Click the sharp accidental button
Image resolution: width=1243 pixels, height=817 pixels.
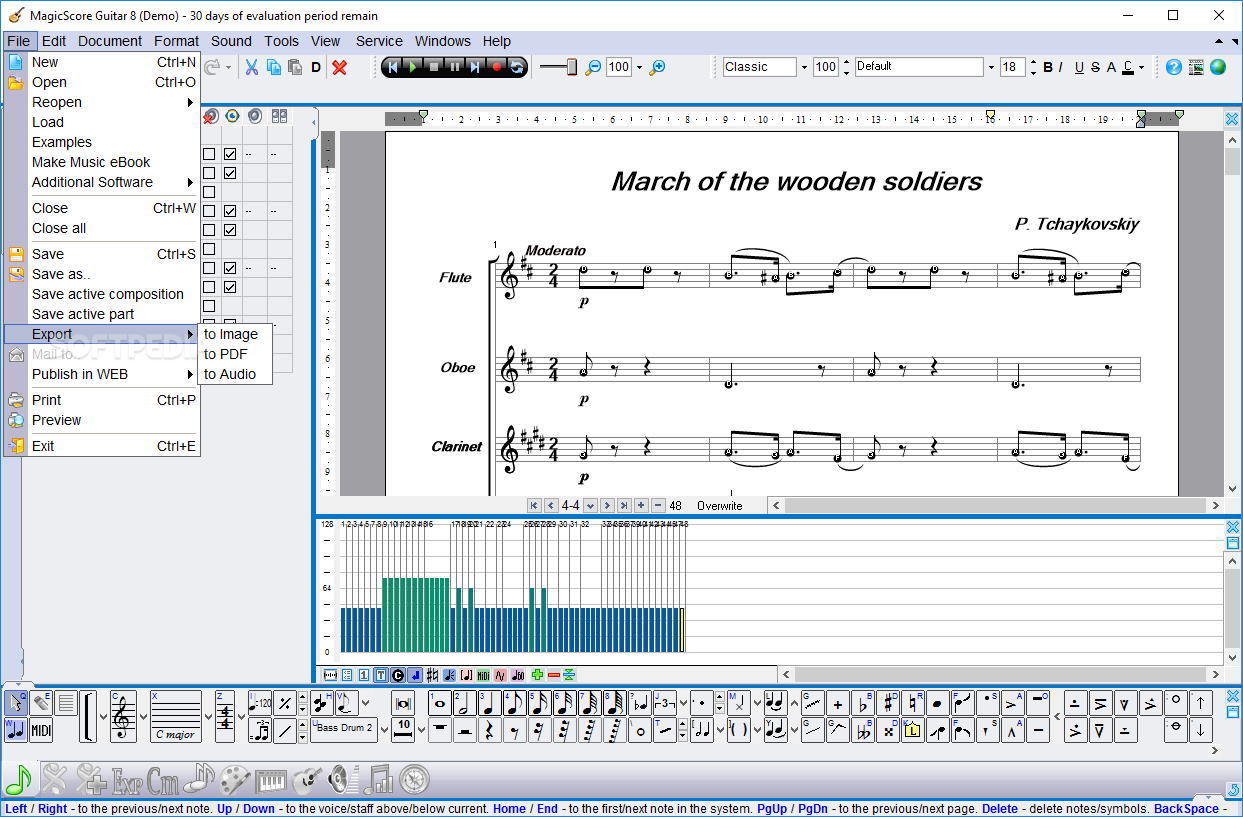[888, 703]
